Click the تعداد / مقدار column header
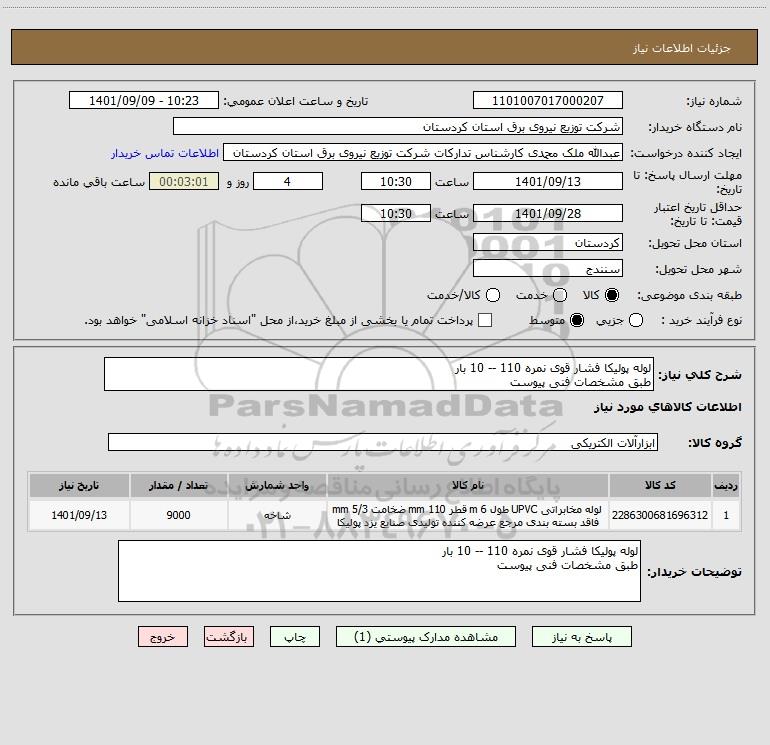Image resolution: width=770 pixels, height=745 pixels. tap(178, 485)
